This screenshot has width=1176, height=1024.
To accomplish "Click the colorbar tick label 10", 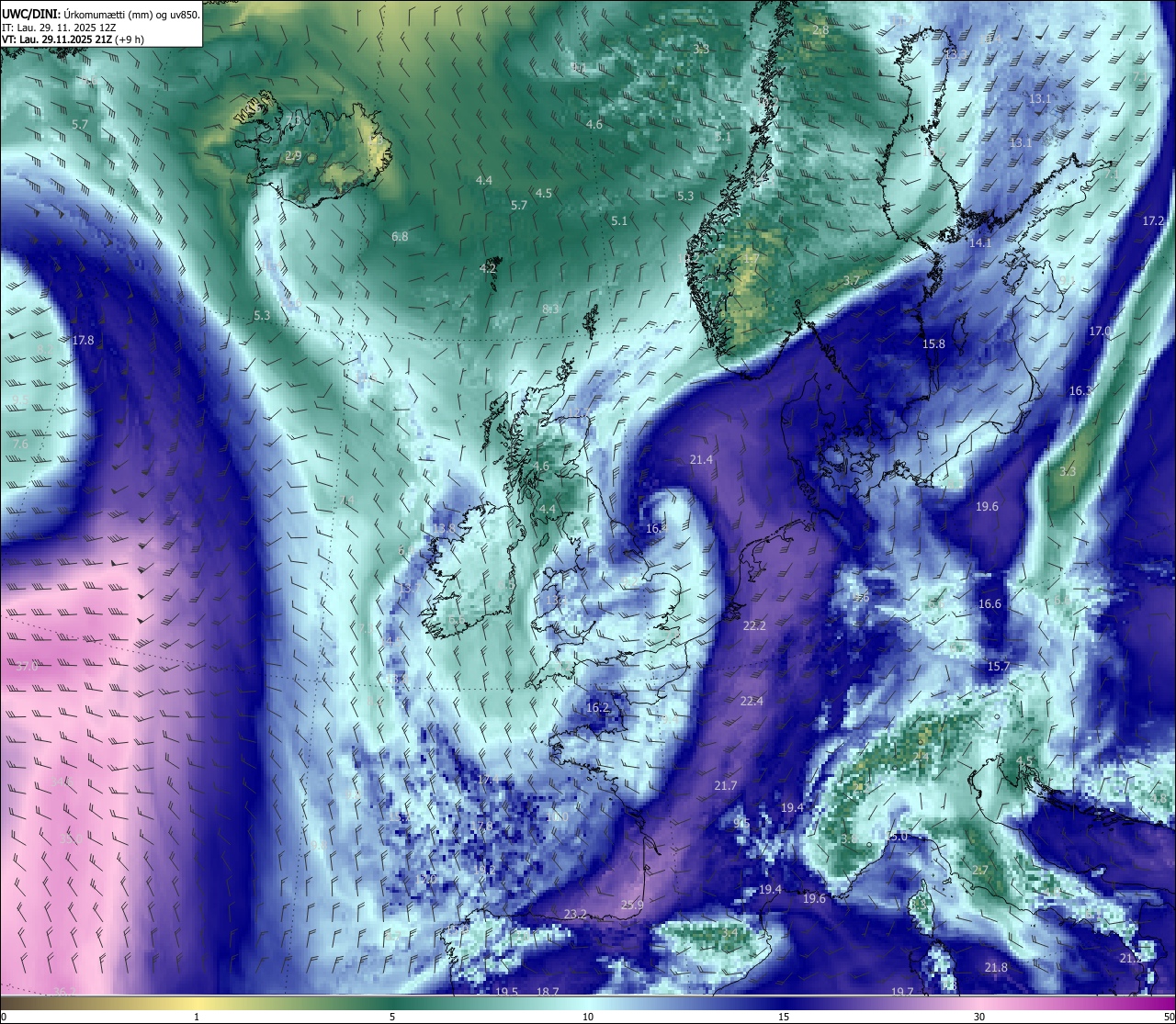I will (x=588, y=1016).
